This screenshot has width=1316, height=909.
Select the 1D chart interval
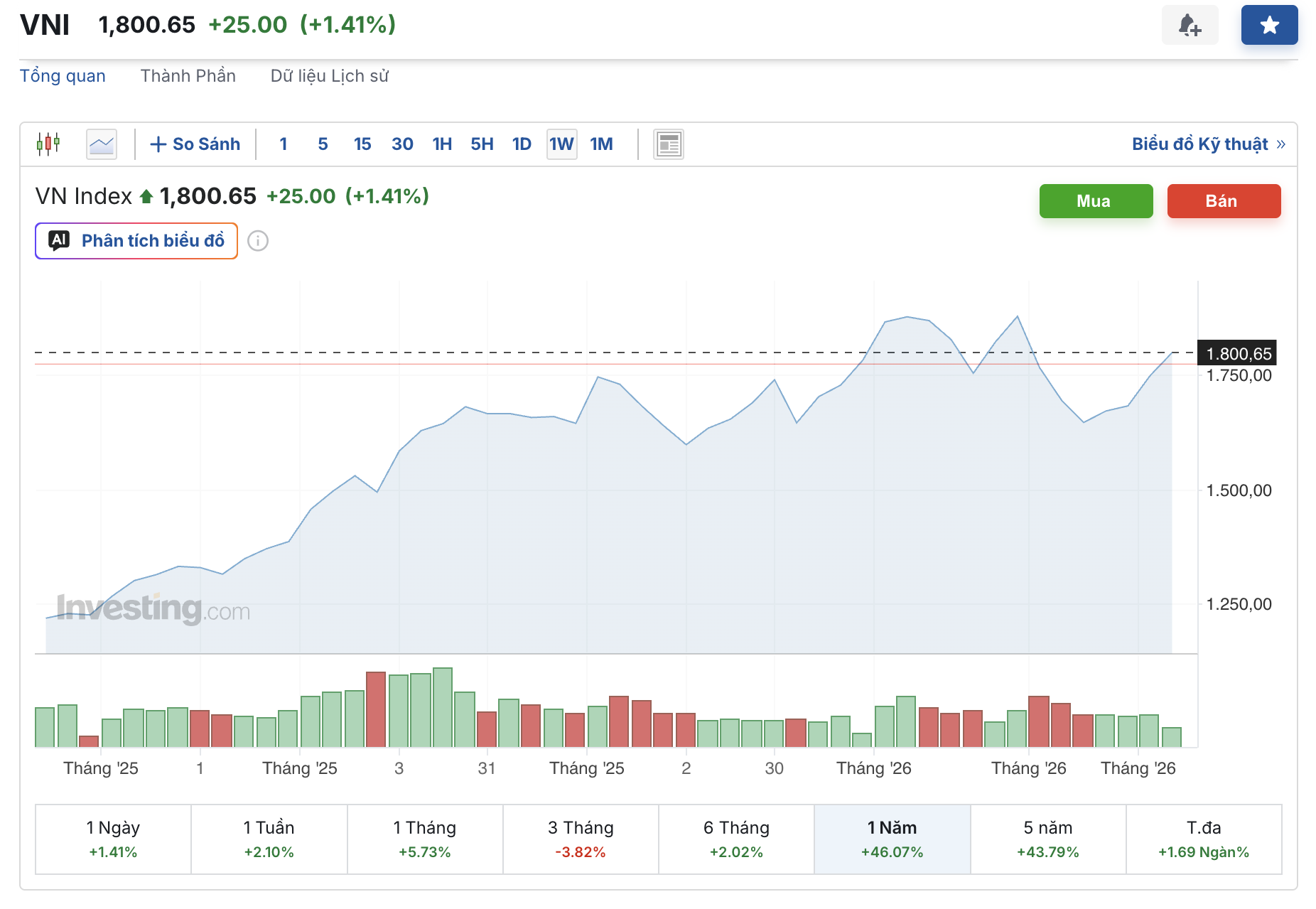(x=522, y=144)
